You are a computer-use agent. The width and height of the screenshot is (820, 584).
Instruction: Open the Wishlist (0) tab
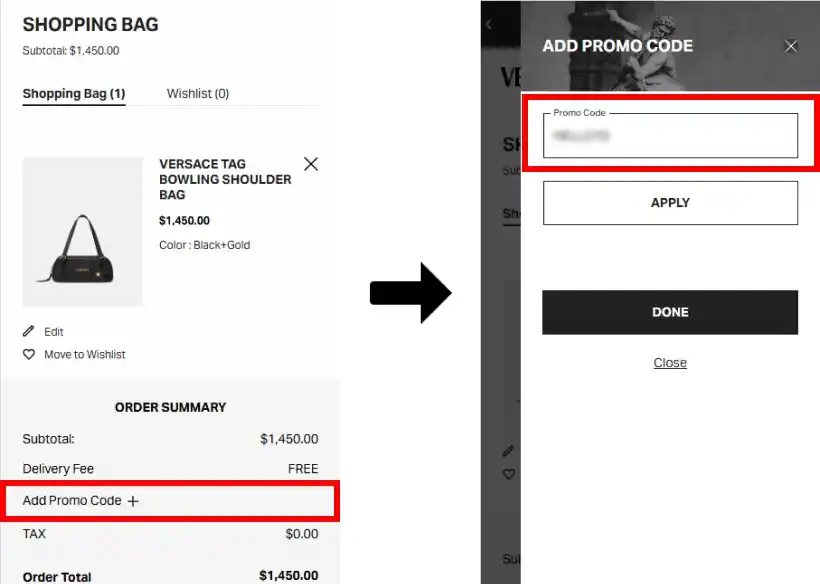point(198,93)
